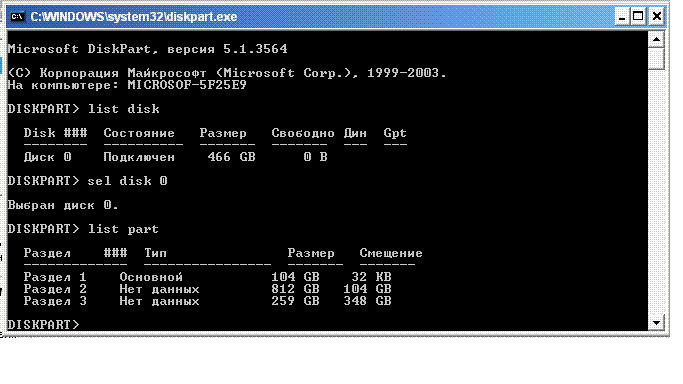This screenshot has height=384, width=683.
Task: Click the 'Microsoft DiskPart, версия 5.1.3564' line
Action: pos(148,49)
